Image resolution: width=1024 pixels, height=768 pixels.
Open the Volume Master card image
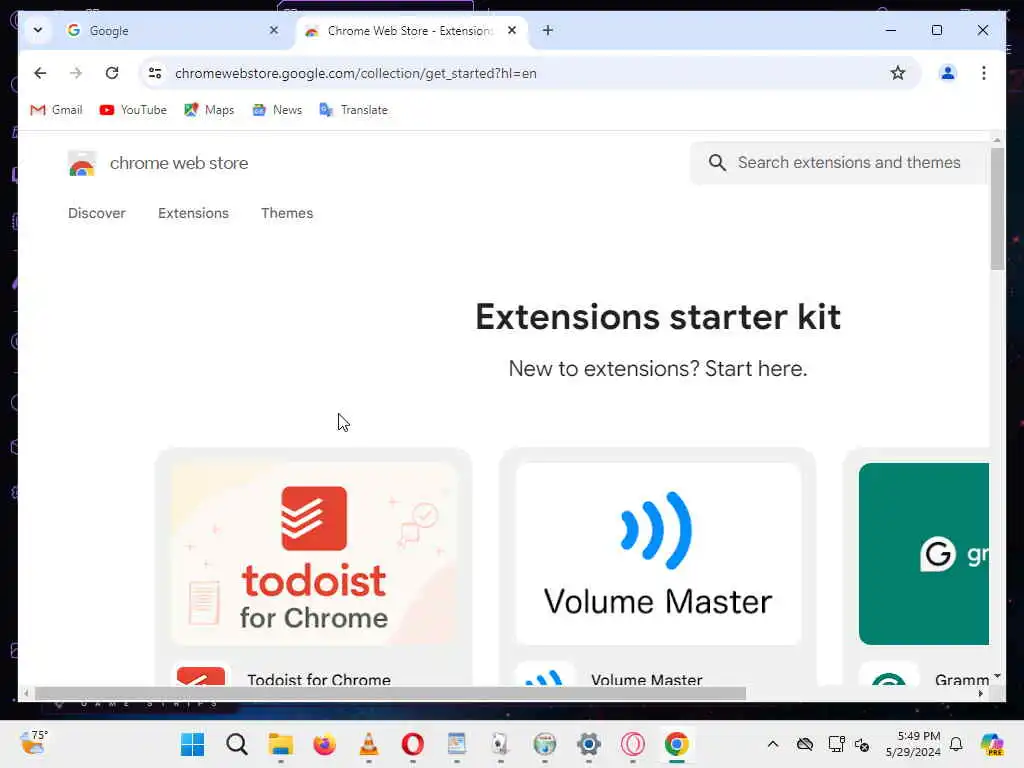click(658, 554)
